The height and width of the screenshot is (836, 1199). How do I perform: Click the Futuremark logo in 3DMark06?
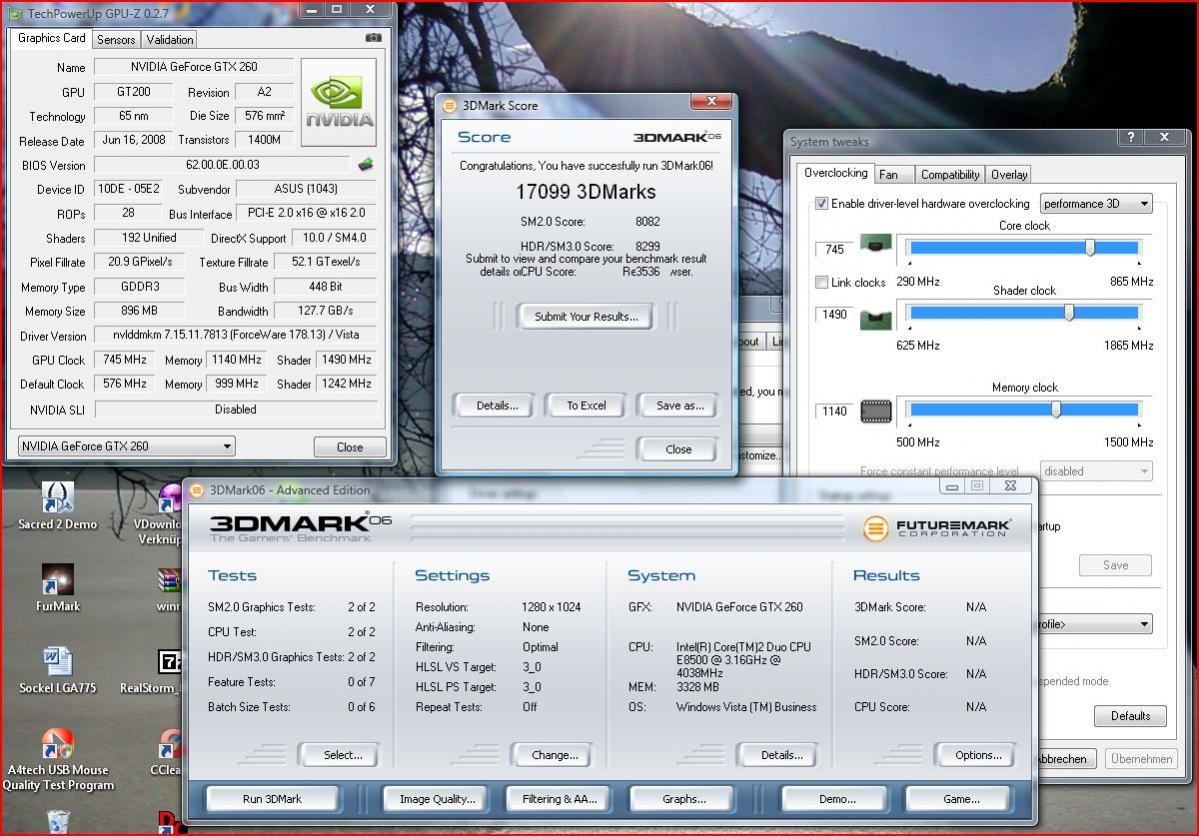click(936, 528)
